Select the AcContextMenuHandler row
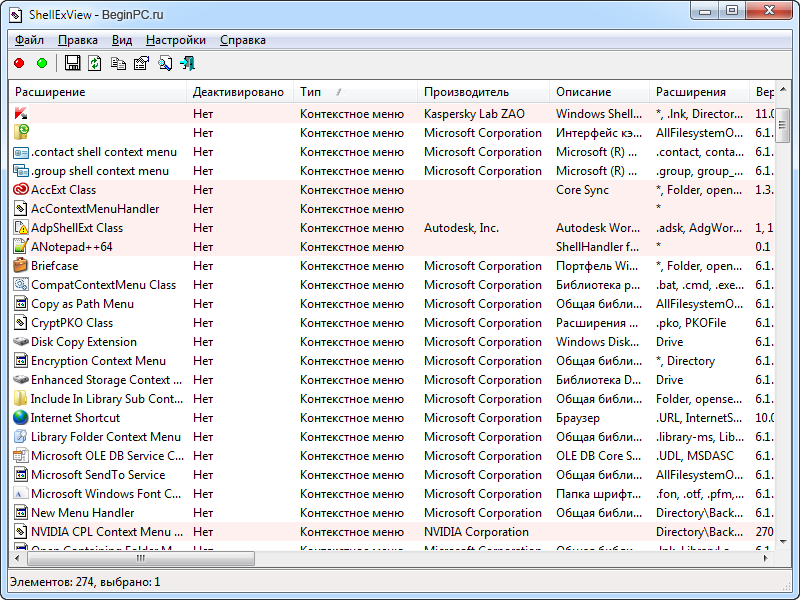800x600 pixels. click(x=391, y=209)
